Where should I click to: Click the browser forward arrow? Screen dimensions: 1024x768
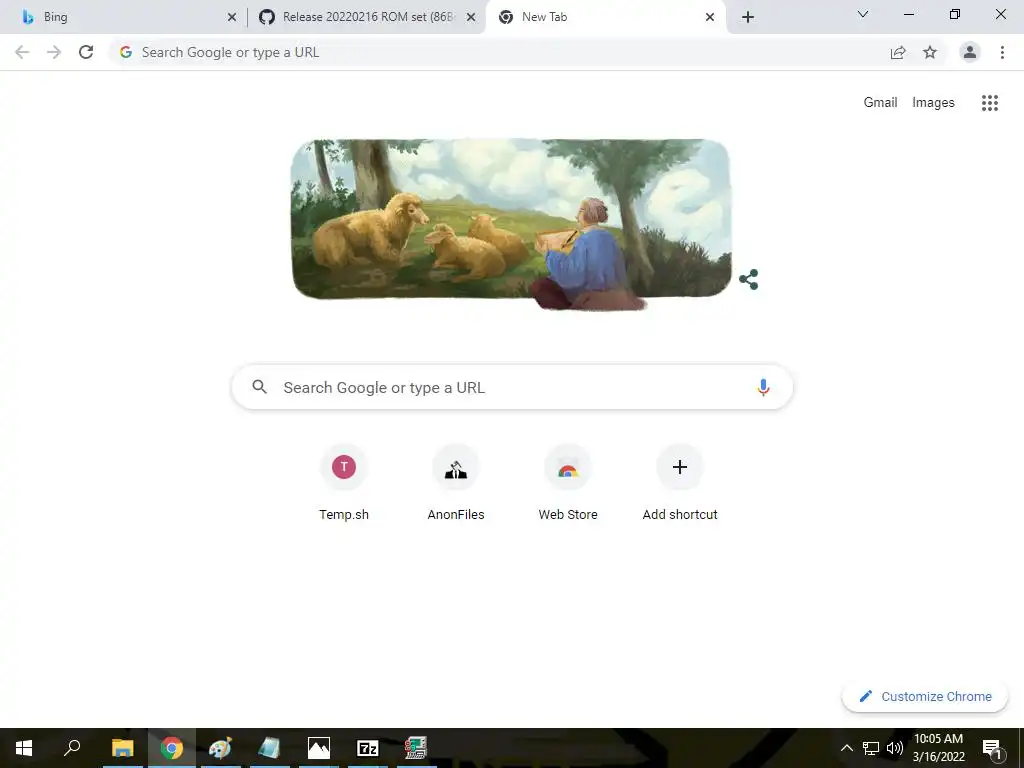point(54,52)
